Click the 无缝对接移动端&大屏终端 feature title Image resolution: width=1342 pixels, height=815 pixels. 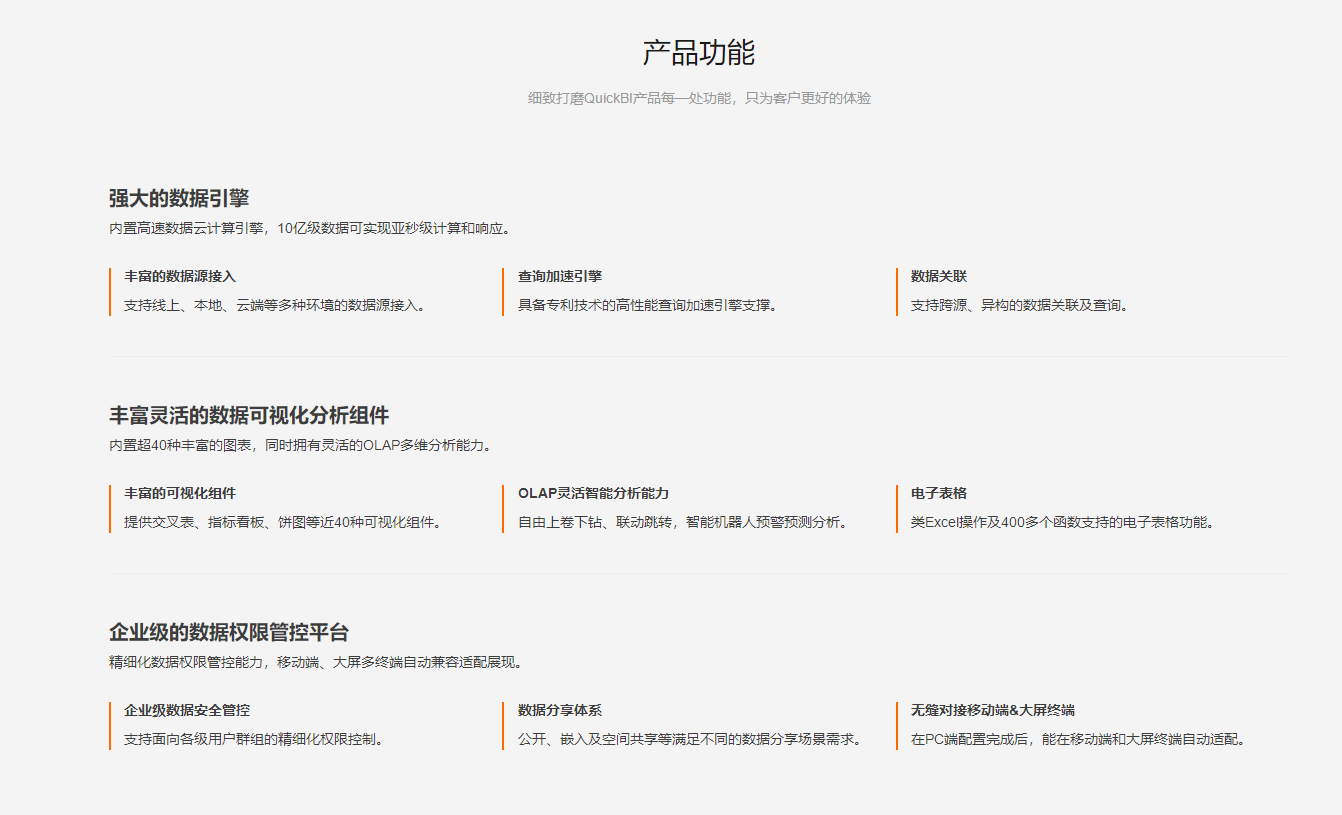[x=993, y=710]
